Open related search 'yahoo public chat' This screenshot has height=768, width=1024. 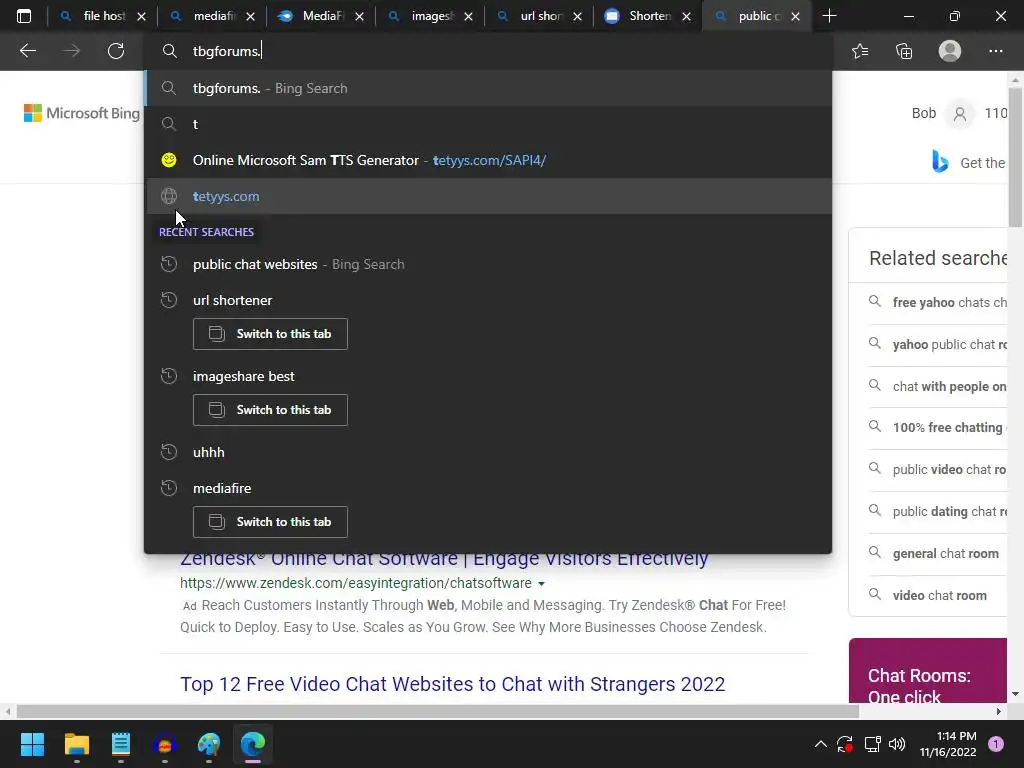pos(949,344)
